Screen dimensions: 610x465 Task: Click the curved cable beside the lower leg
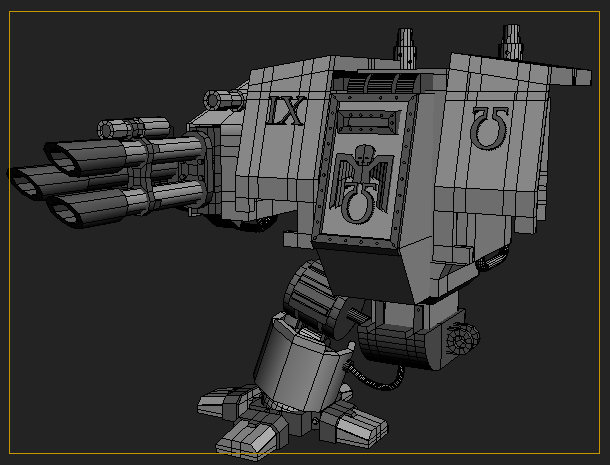375,376
